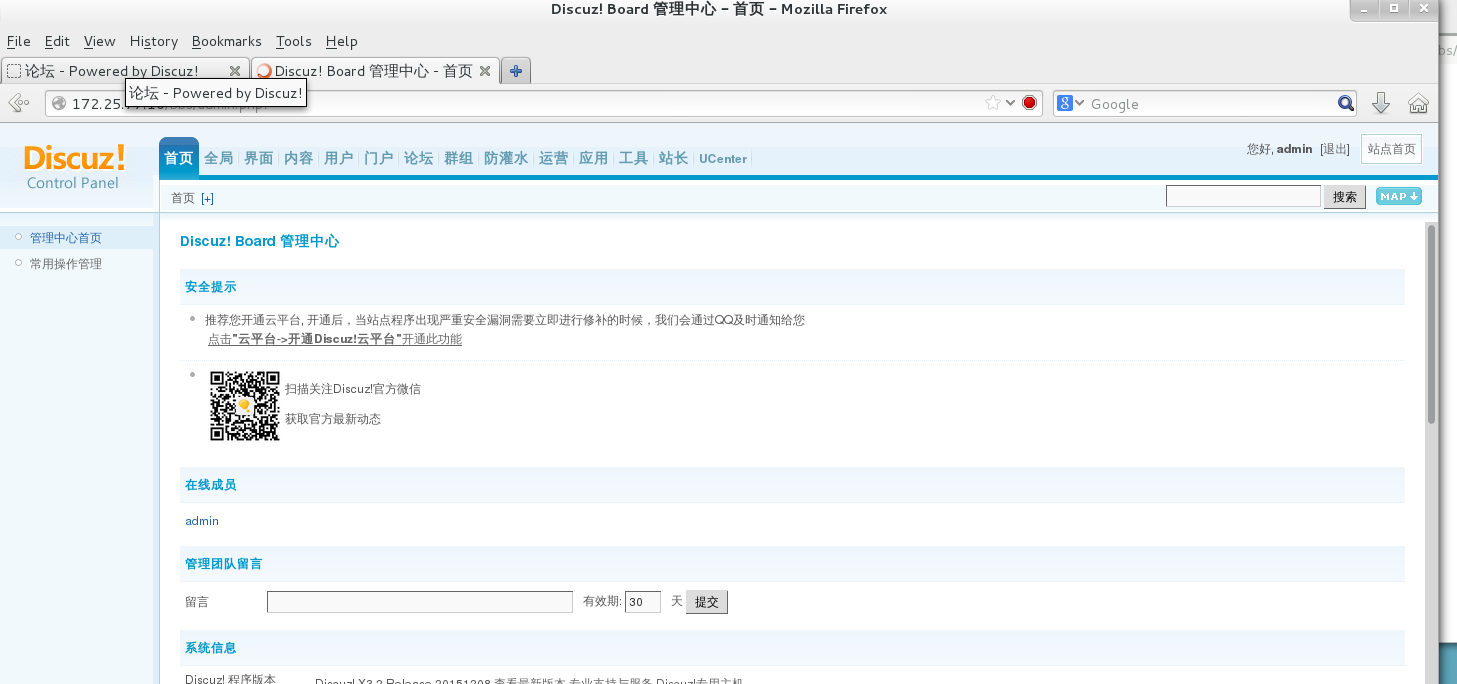The image size is (1457, 684).
Task: Click the bookmark star icon in URL bar
Action: [992, 103]
